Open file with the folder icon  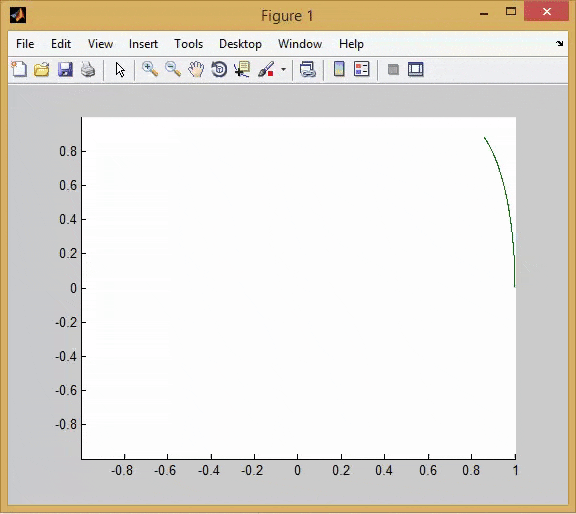click(42, 69)
